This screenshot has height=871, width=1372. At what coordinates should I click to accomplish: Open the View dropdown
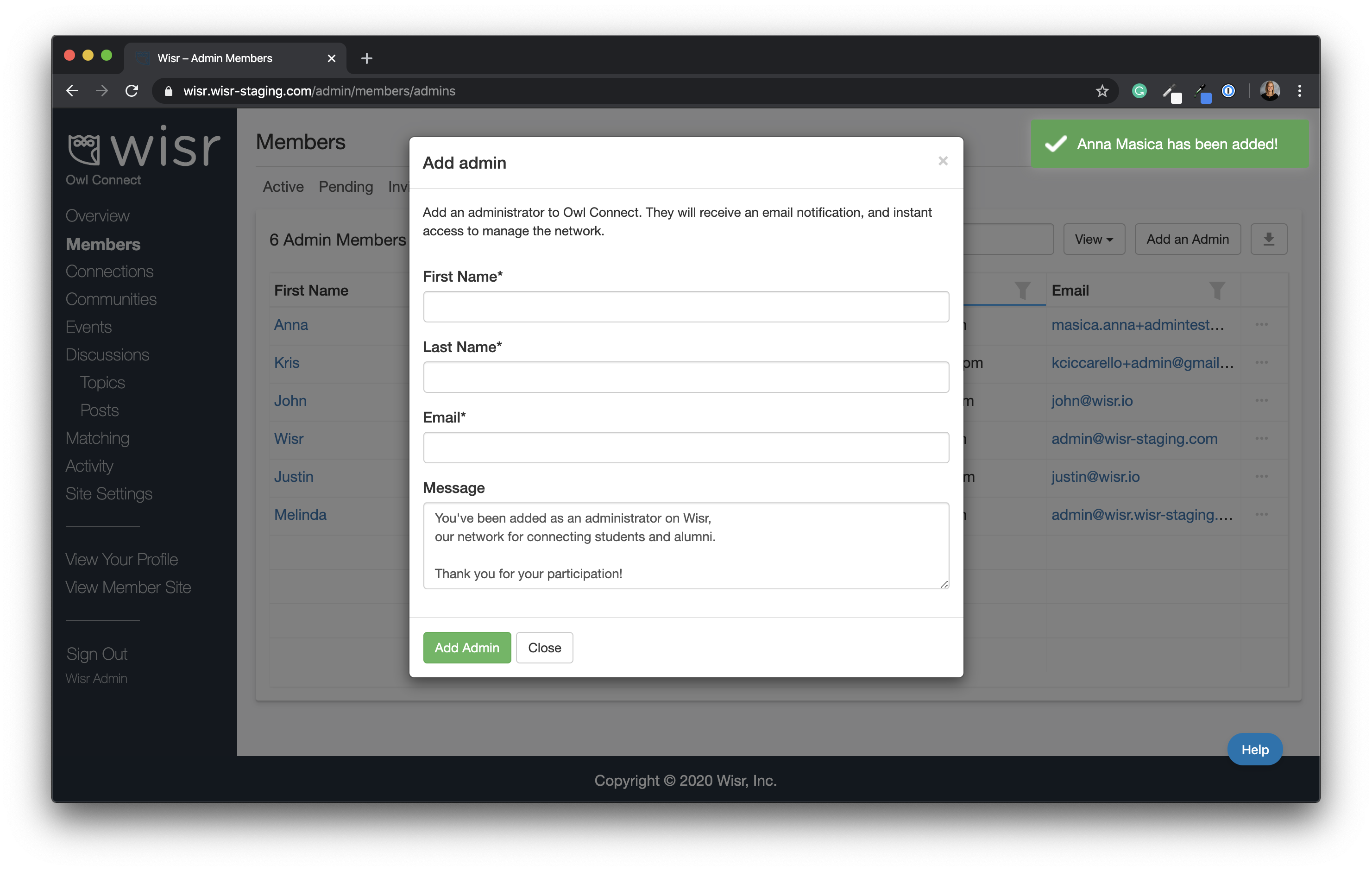point(1093,239)
